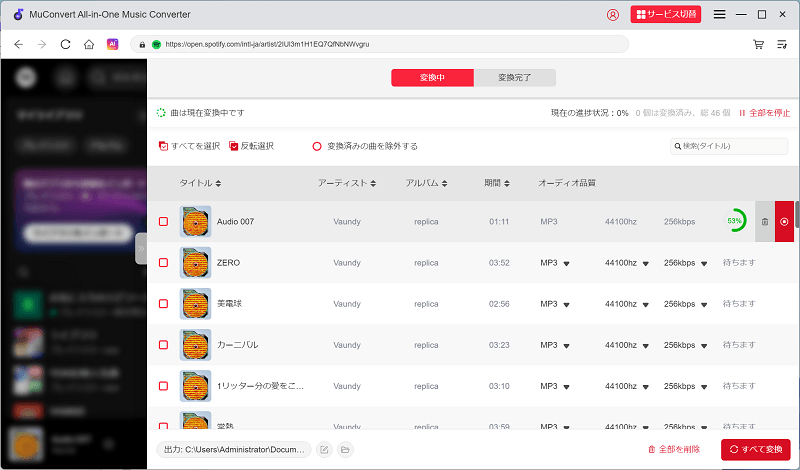Tick the カーニバル track checkbox

coord(163,345)
